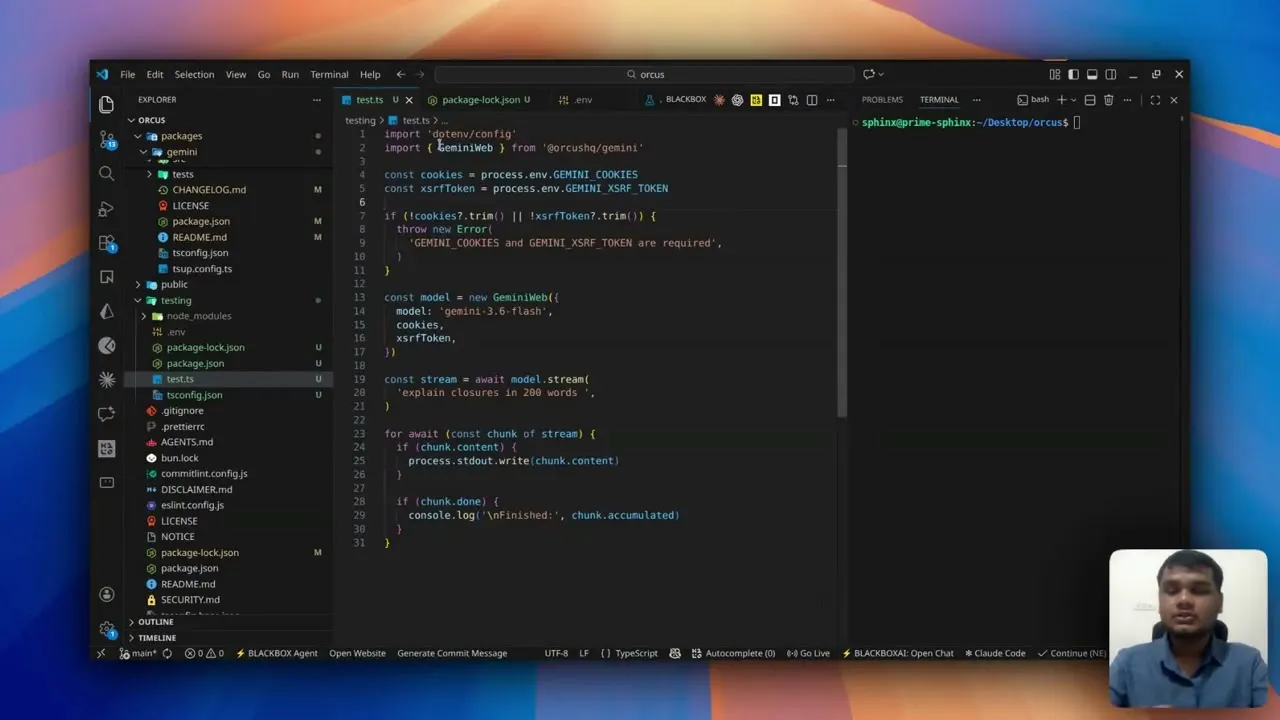Open the Terminal menu
Viewport: 1280px width, 720px height.
pos(329,74)
